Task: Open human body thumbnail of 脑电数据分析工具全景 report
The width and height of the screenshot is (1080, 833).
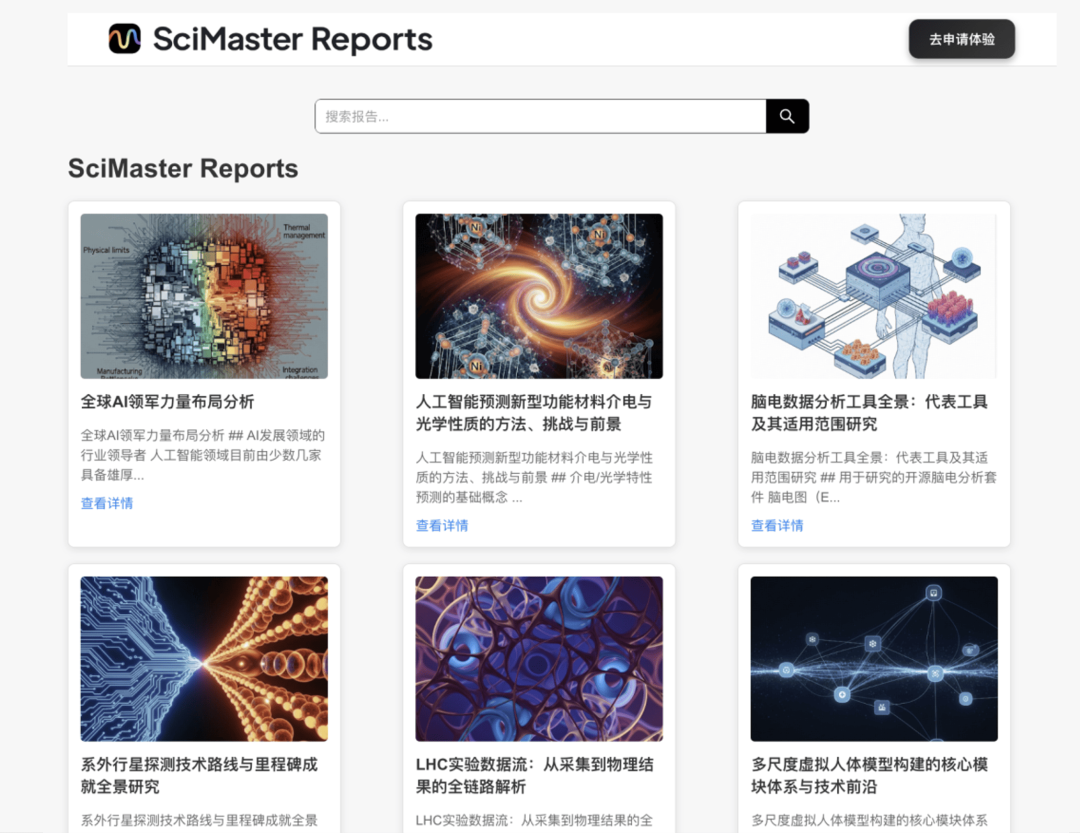Action: (x=873, y=296)
